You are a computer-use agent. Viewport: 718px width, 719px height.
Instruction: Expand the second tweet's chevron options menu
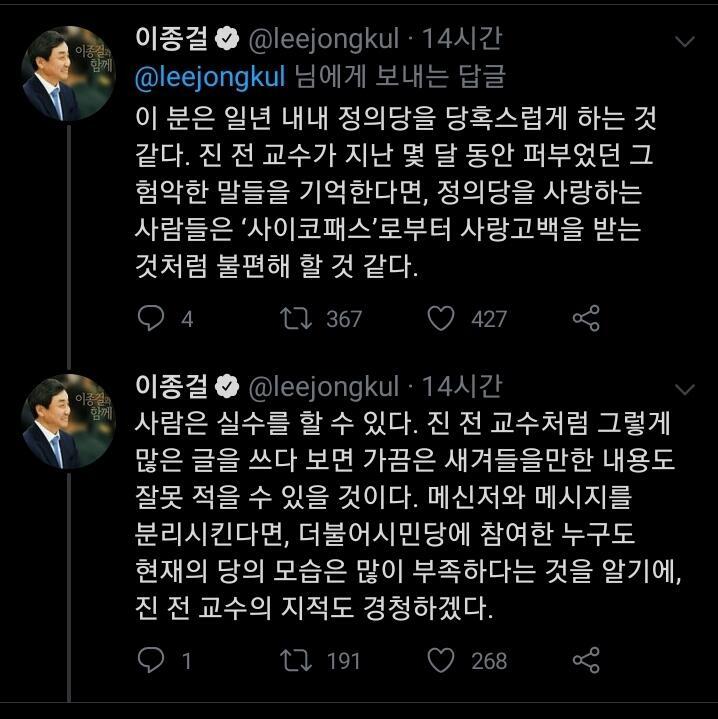685,388
